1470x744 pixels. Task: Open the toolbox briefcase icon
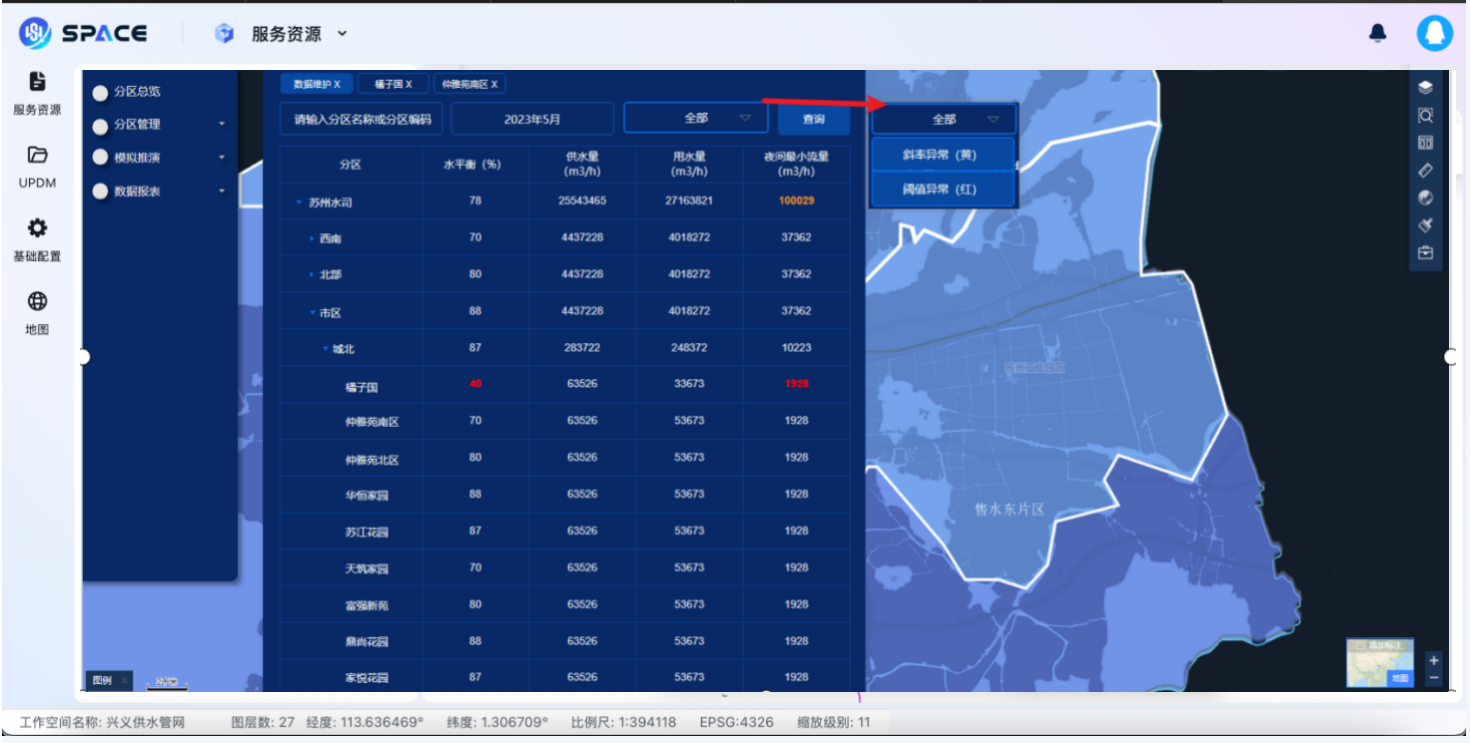tap(1425, 253)
